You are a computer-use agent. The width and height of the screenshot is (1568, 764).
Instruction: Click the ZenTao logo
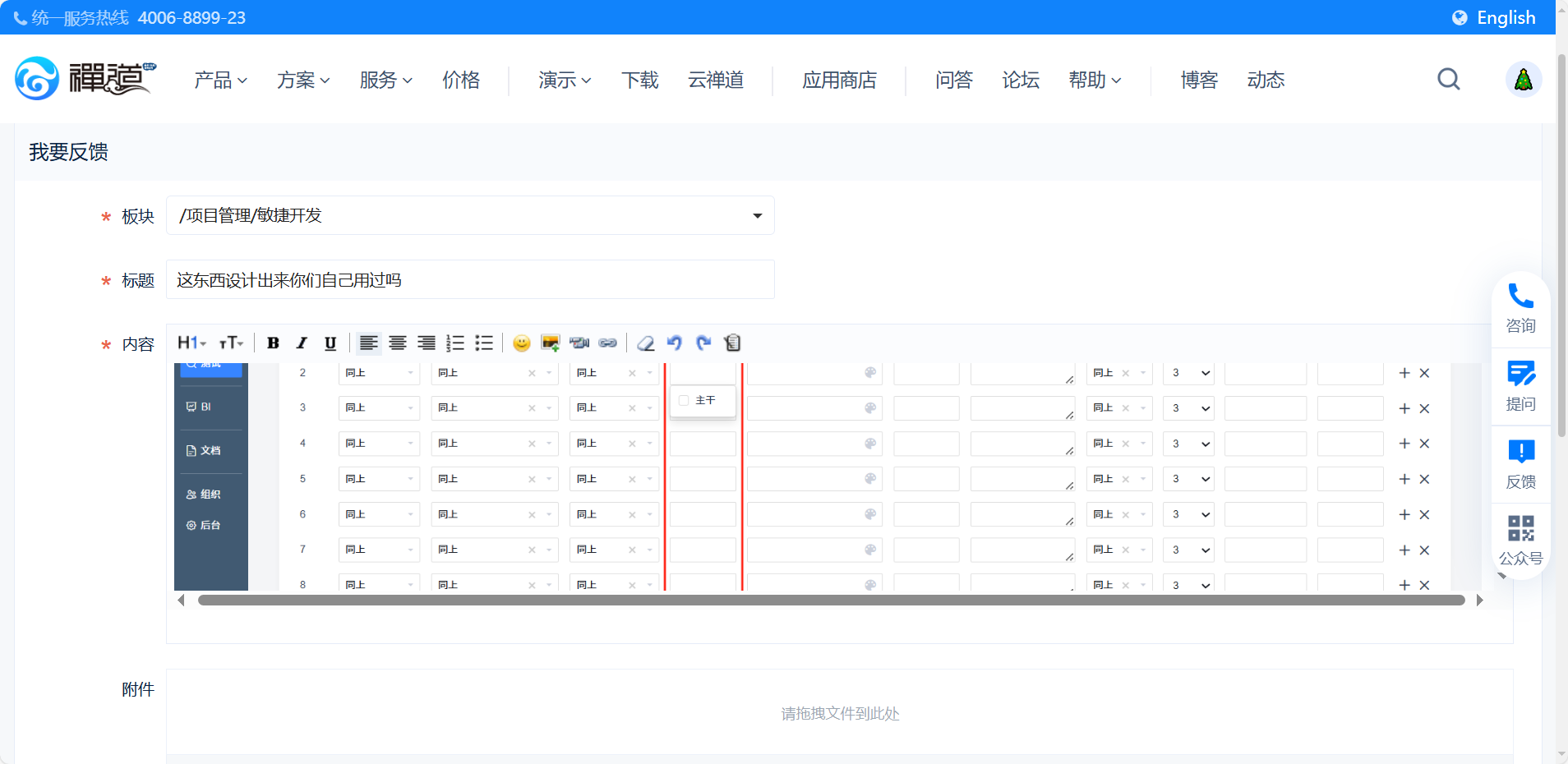[x=85, y=79]
